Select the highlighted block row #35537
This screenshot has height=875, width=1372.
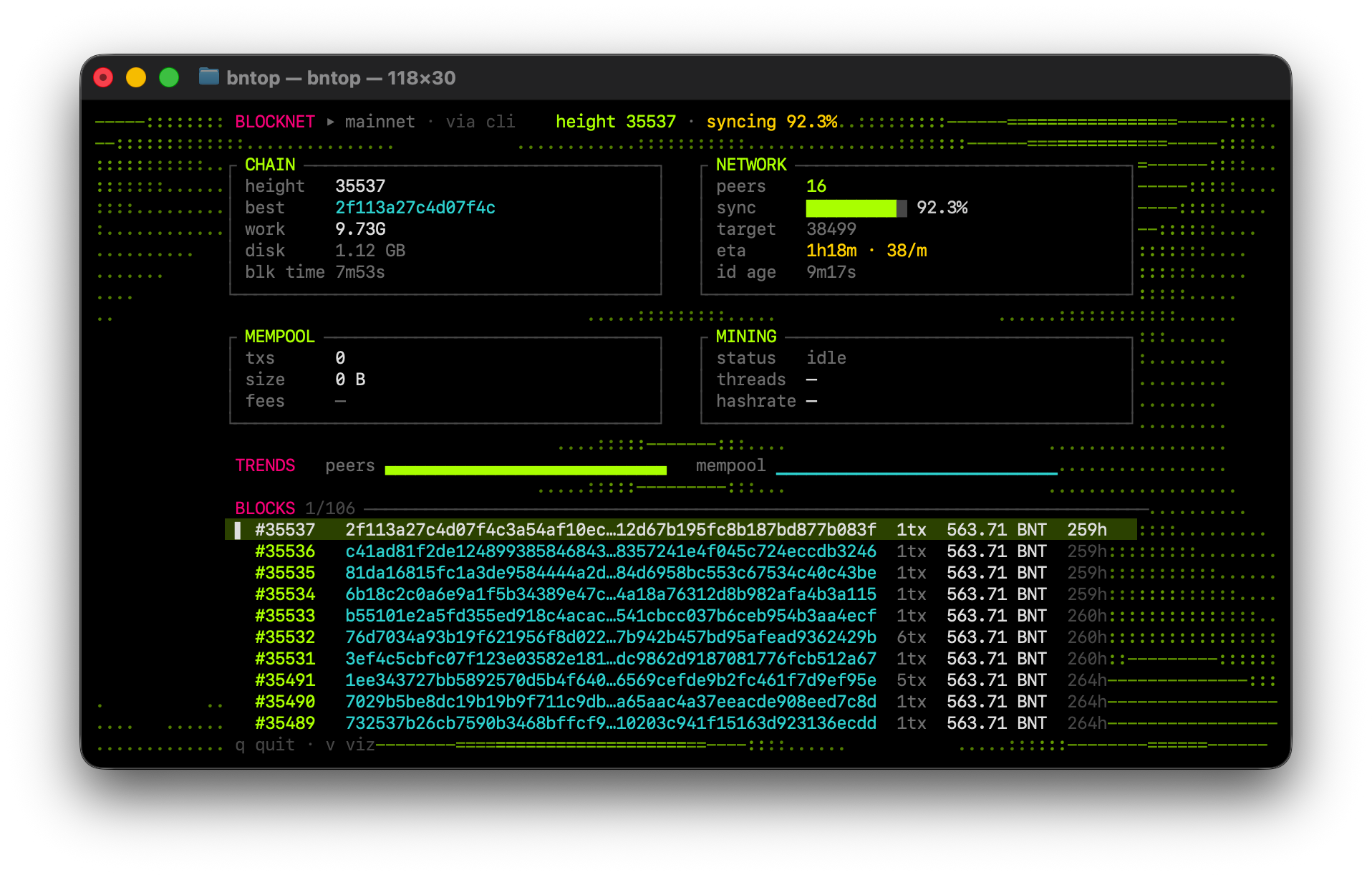pyautogui.click(x=680, y=530)
